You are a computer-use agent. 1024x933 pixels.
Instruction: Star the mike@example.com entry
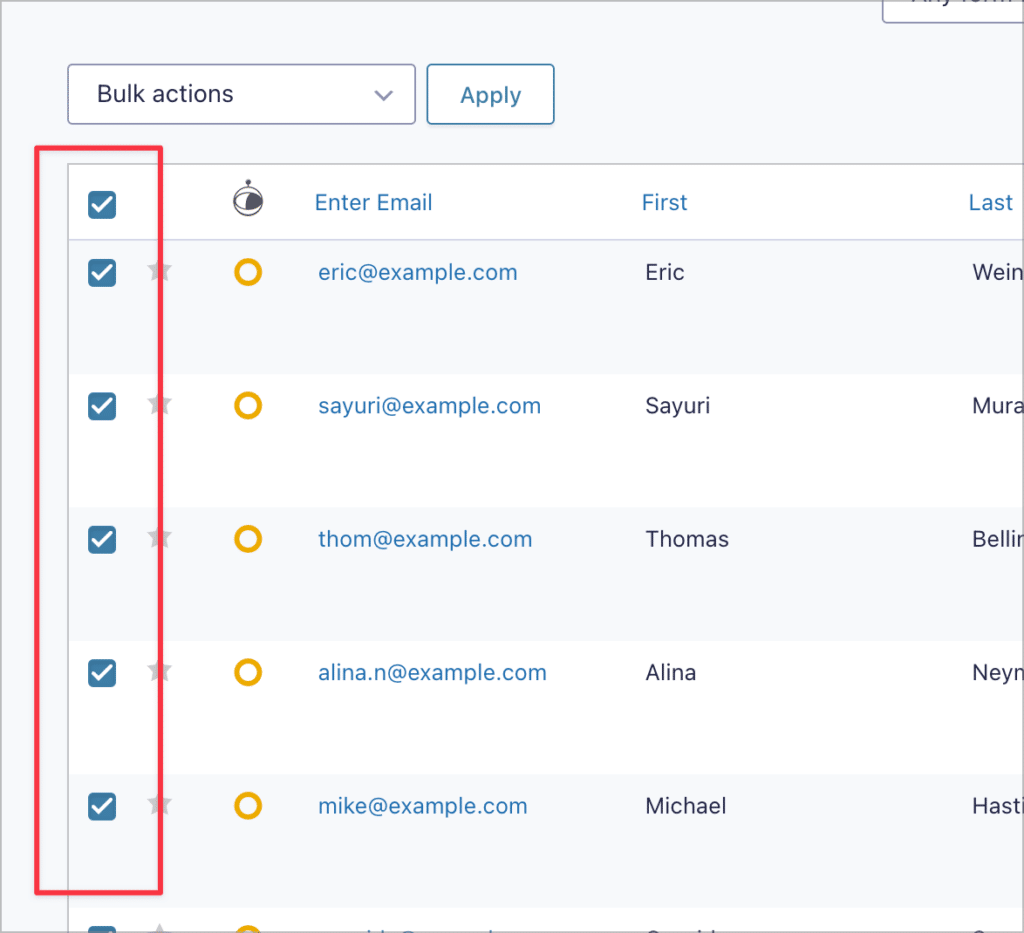(159, 804)
